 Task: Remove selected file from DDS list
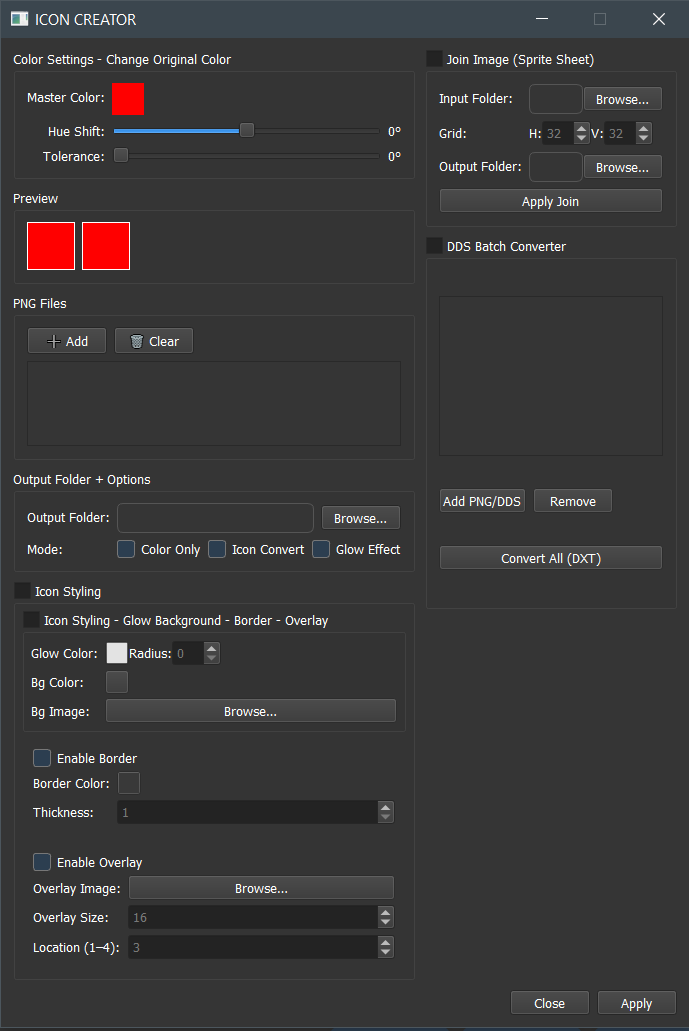tap(573, 501)
